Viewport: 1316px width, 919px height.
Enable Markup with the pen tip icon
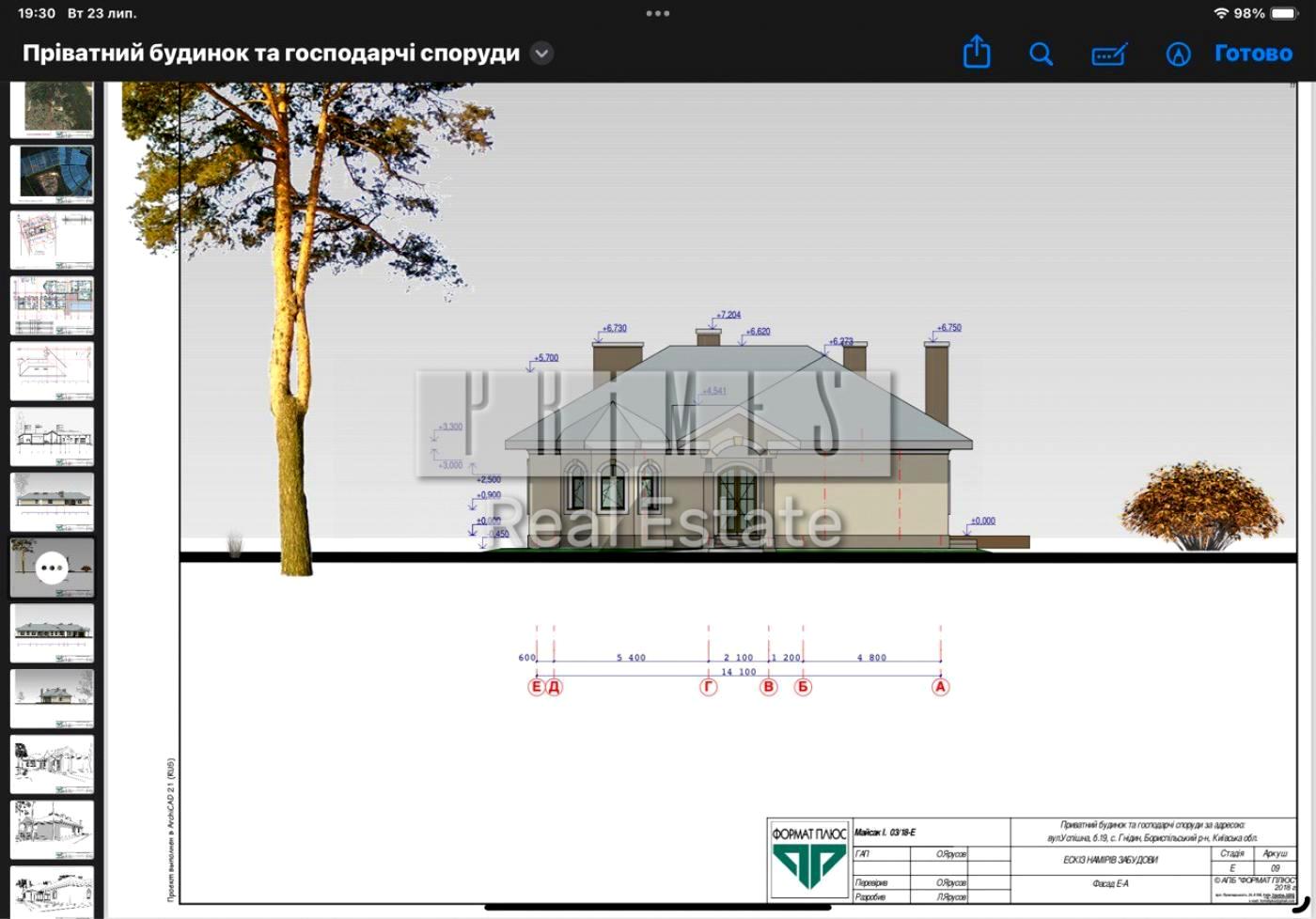(1178, 54)
